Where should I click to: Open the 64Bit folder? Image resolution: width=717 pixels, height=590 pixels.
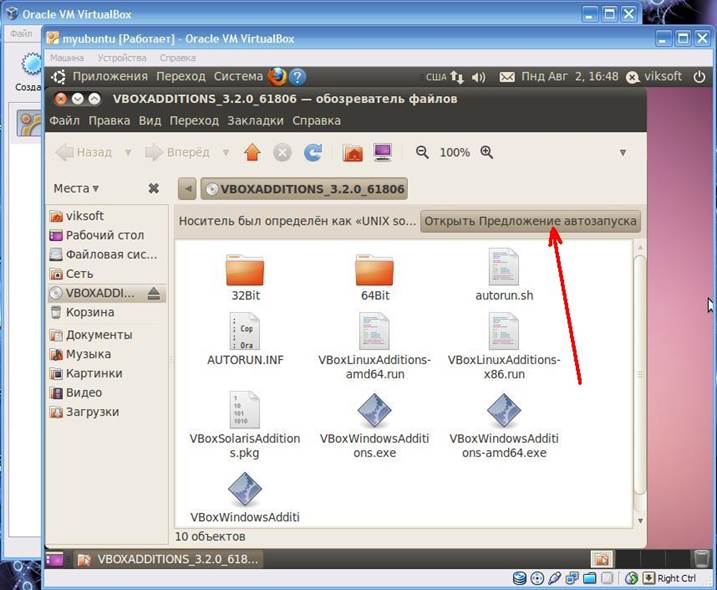click(375, 277)
